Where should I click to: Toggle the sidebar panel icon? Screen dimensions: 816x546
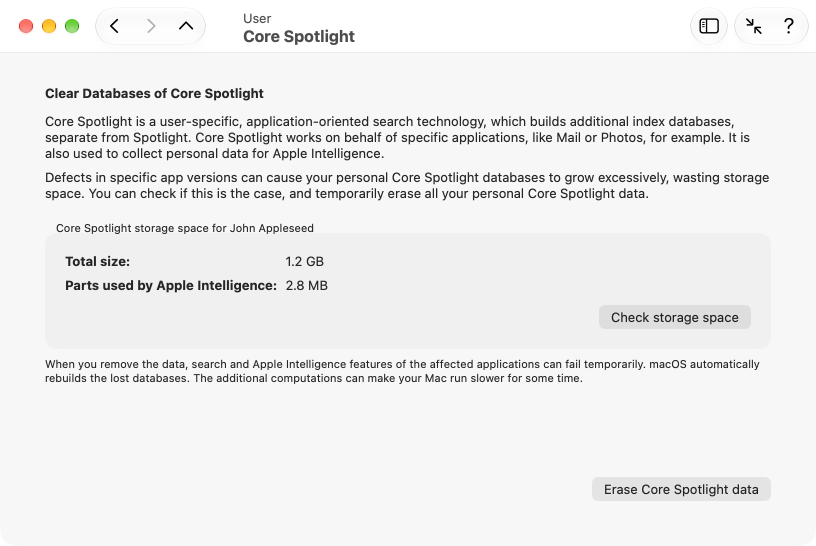pos(708,26)
